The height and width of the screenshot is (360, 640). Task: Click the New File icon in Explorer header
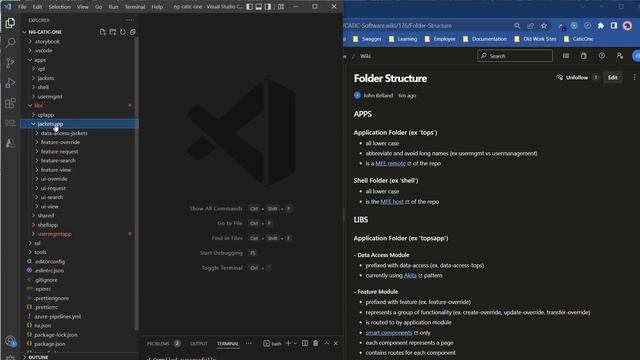pyautogui.click(x=102, y=32)
